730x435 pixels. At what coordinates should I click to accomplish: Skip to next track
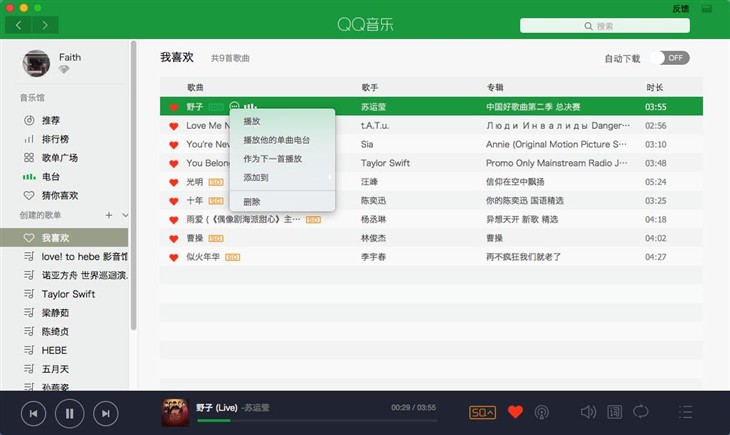[x=106, y=414]
